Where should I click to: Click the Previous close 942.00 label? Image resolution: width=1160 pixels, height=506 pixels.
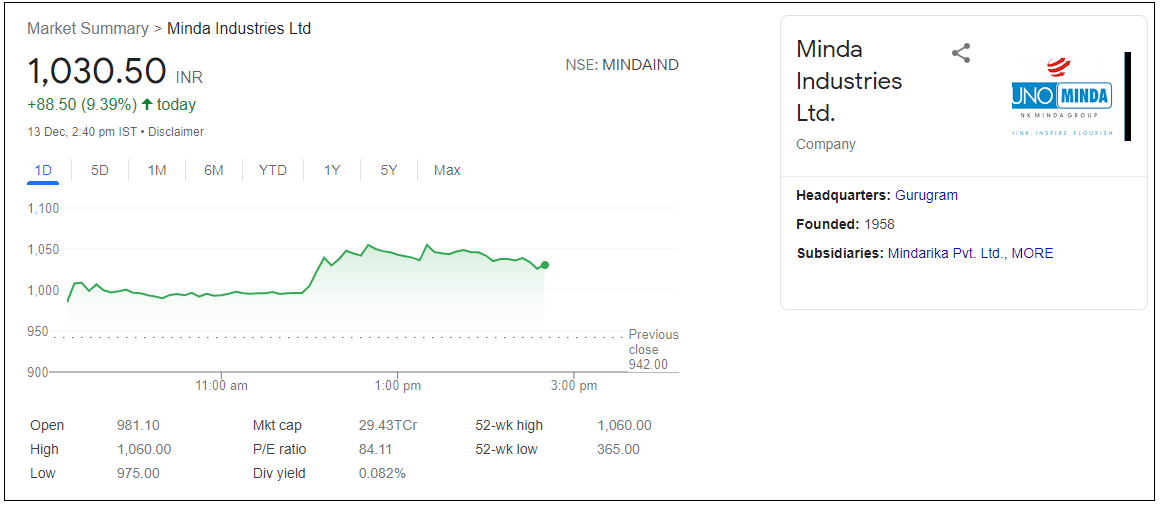(x=653, y=349)
